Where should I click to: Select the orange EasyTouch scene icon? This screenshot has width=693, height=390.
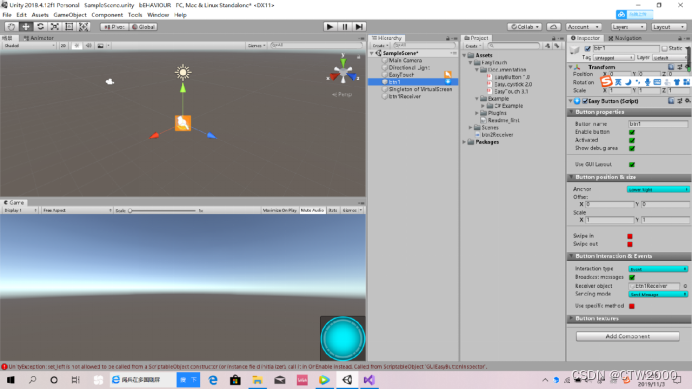click(183, 123)
